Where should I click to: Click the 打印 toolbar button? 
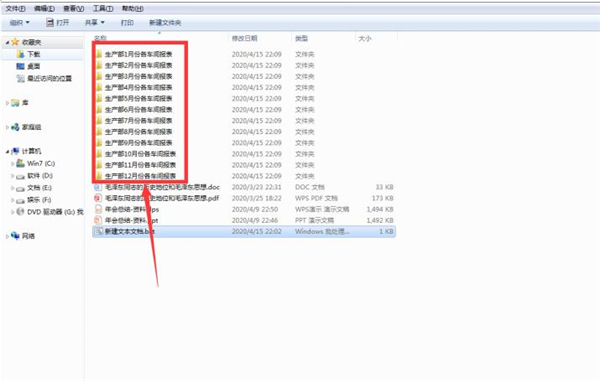pyautogui.click(x=127, y=23)
